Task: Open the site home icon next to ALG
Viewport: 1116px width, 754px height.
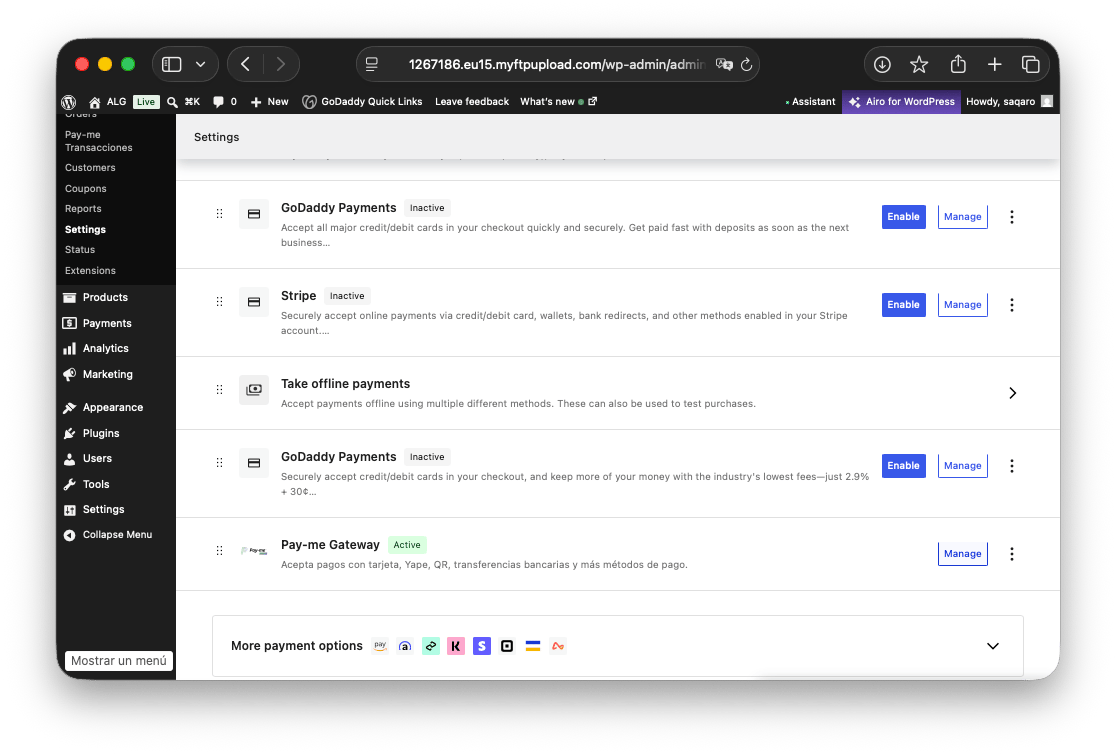Action: [95, 102]
